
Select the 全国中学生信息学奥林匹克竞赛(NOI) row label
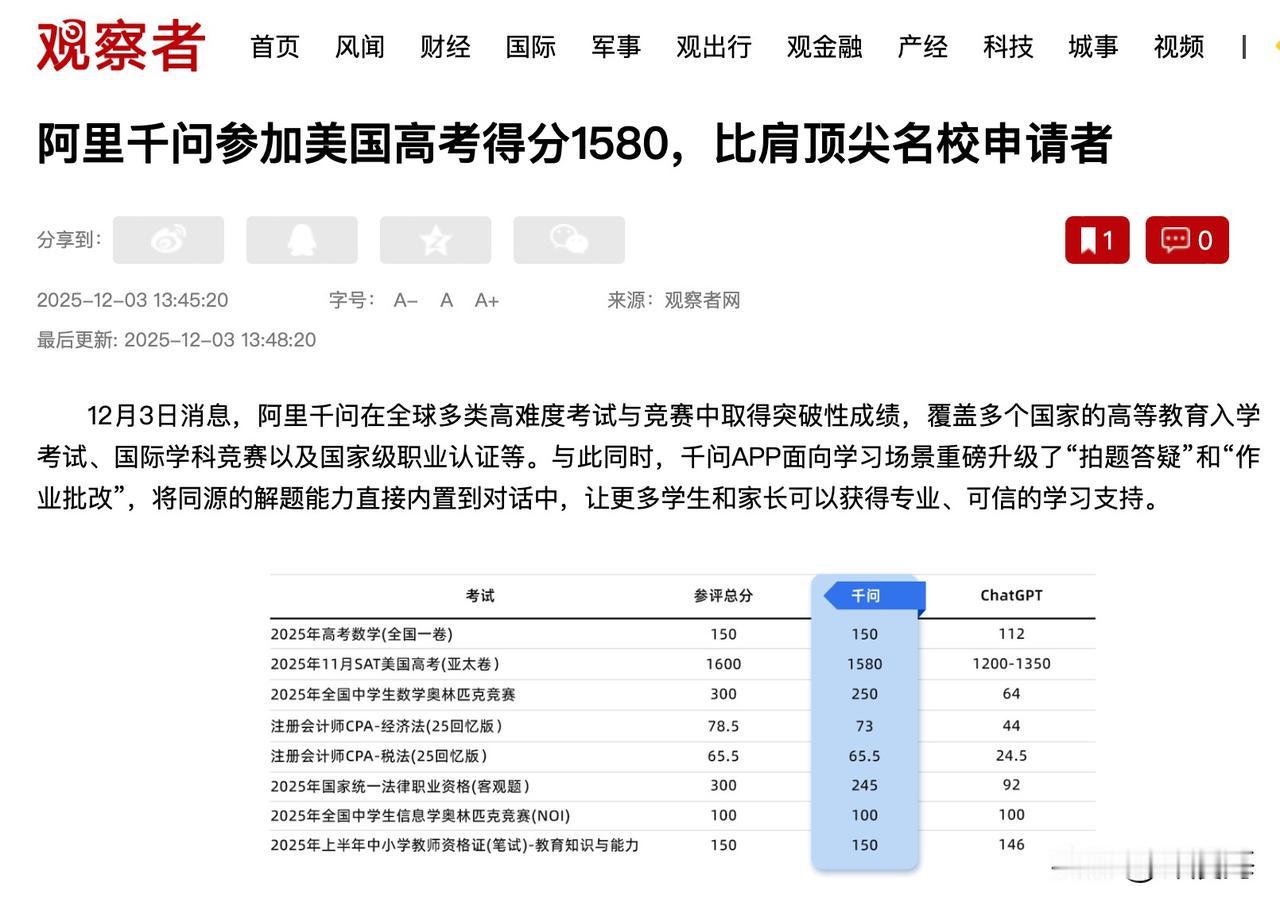click(420, 815)
